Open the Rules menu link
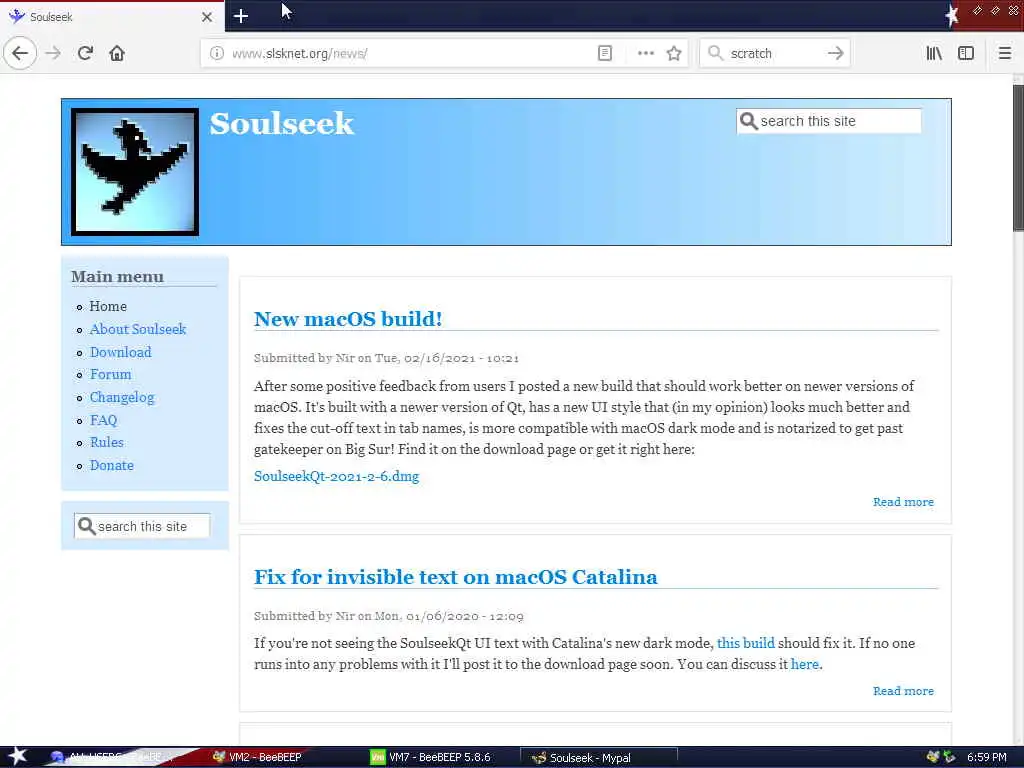1024x768 pixels. [x=106, y=442]
